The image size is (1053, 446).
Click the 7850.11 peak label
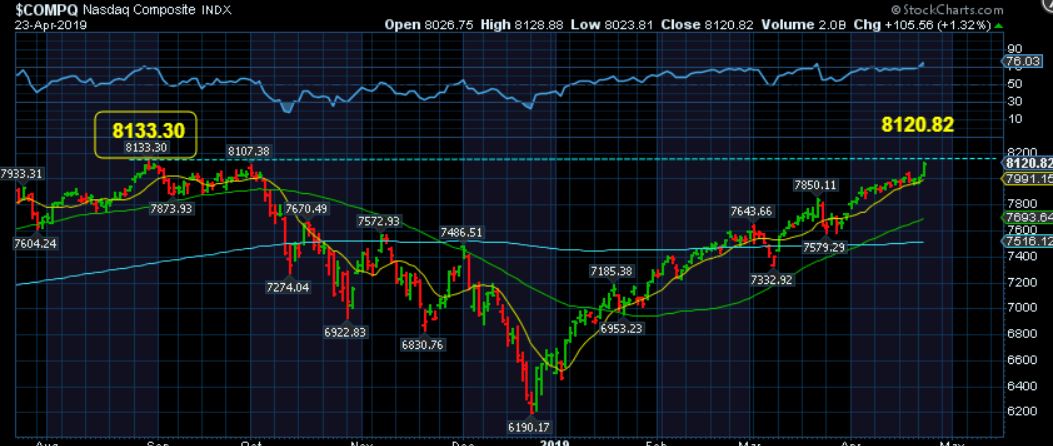pos(815,185)
